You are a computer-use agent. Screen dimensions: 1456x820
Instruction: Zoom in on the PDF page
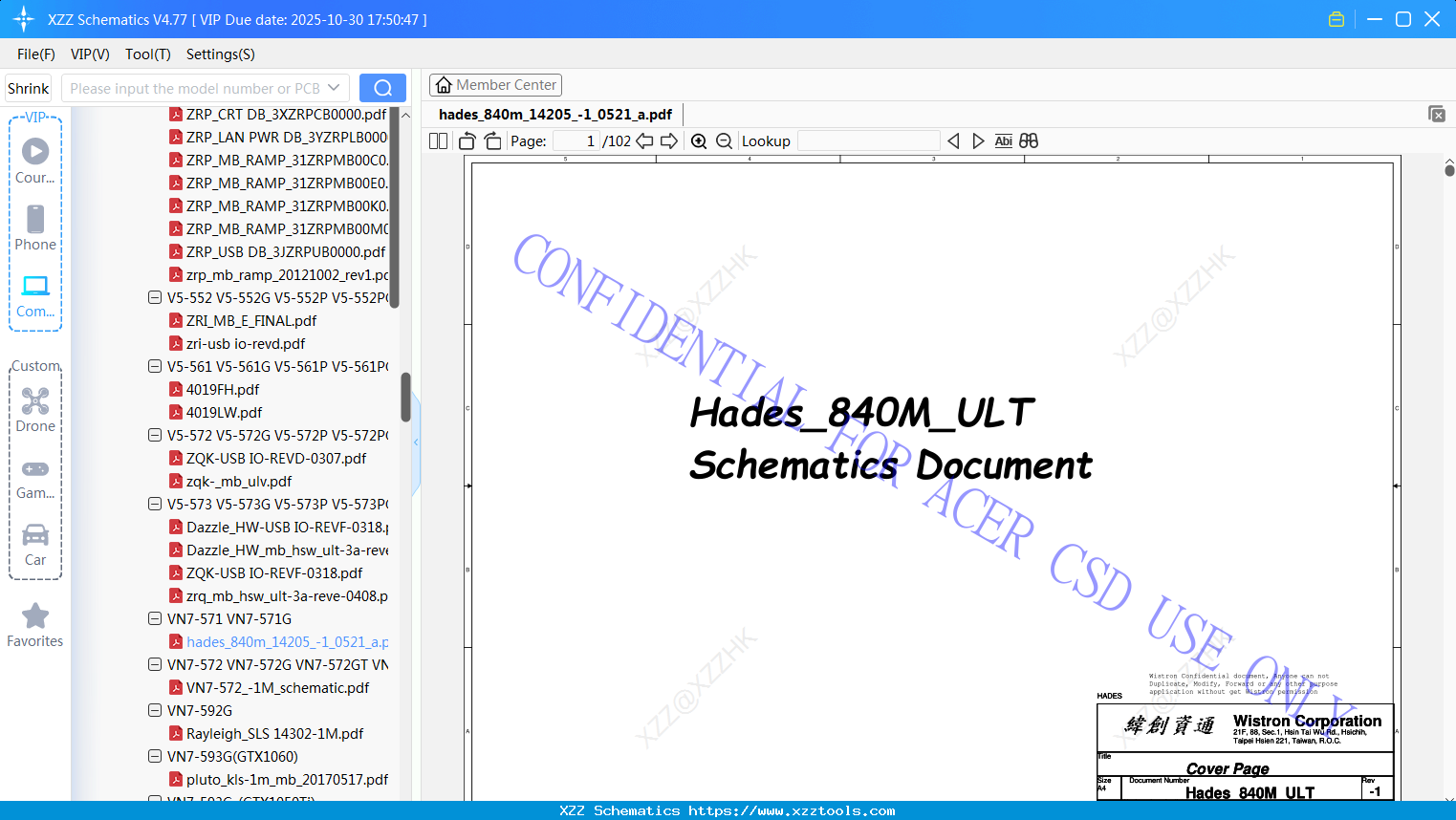(699, 140)
